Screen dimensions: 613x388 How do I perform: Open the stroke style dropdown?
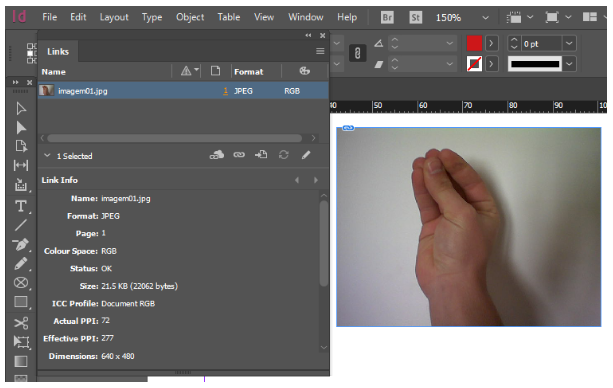point(569,64)
